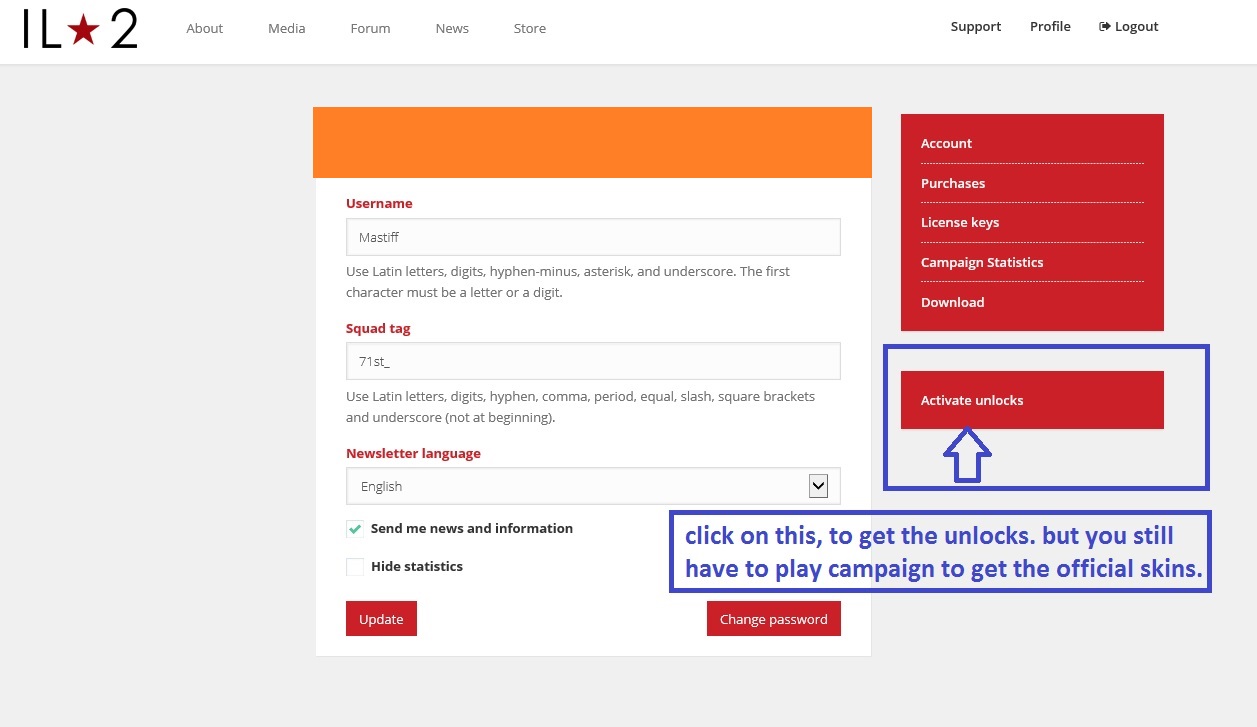Open the Newsletter language dropdown
The width and height of the screenshot is (1257, 727).
click(x=593, y=486)
